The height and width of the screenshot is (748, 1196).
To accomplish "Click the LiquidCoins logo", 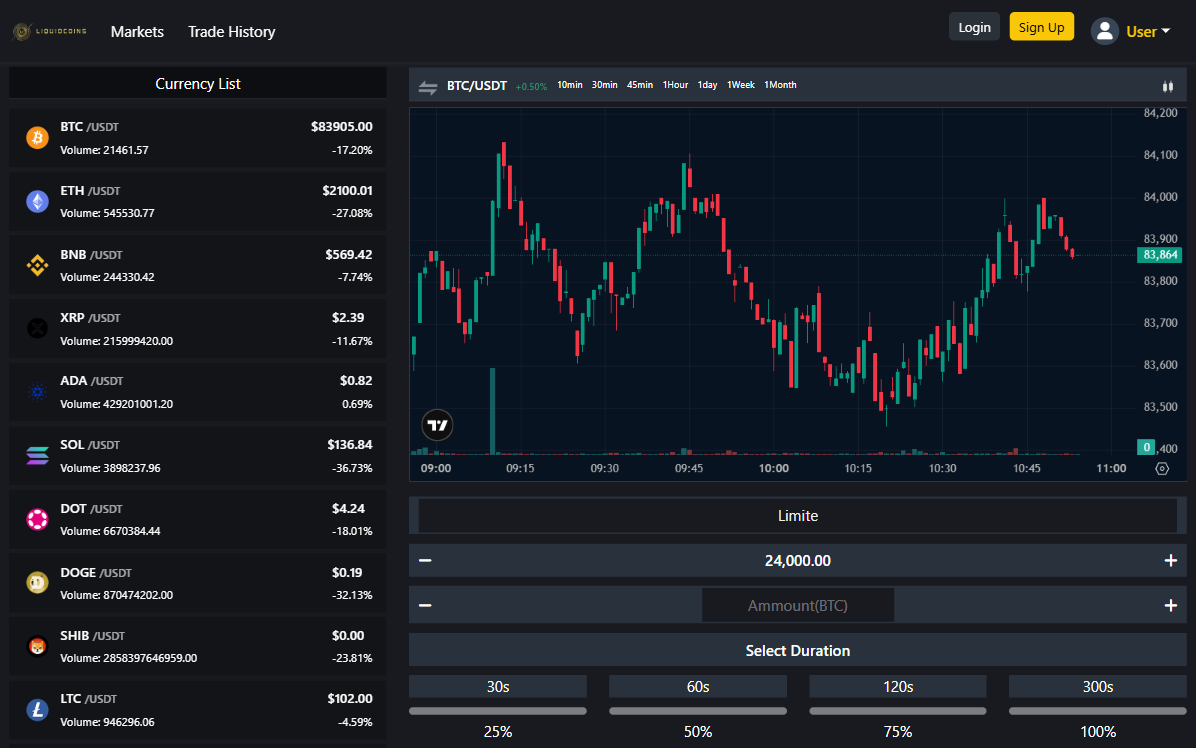I will [50, 32].
